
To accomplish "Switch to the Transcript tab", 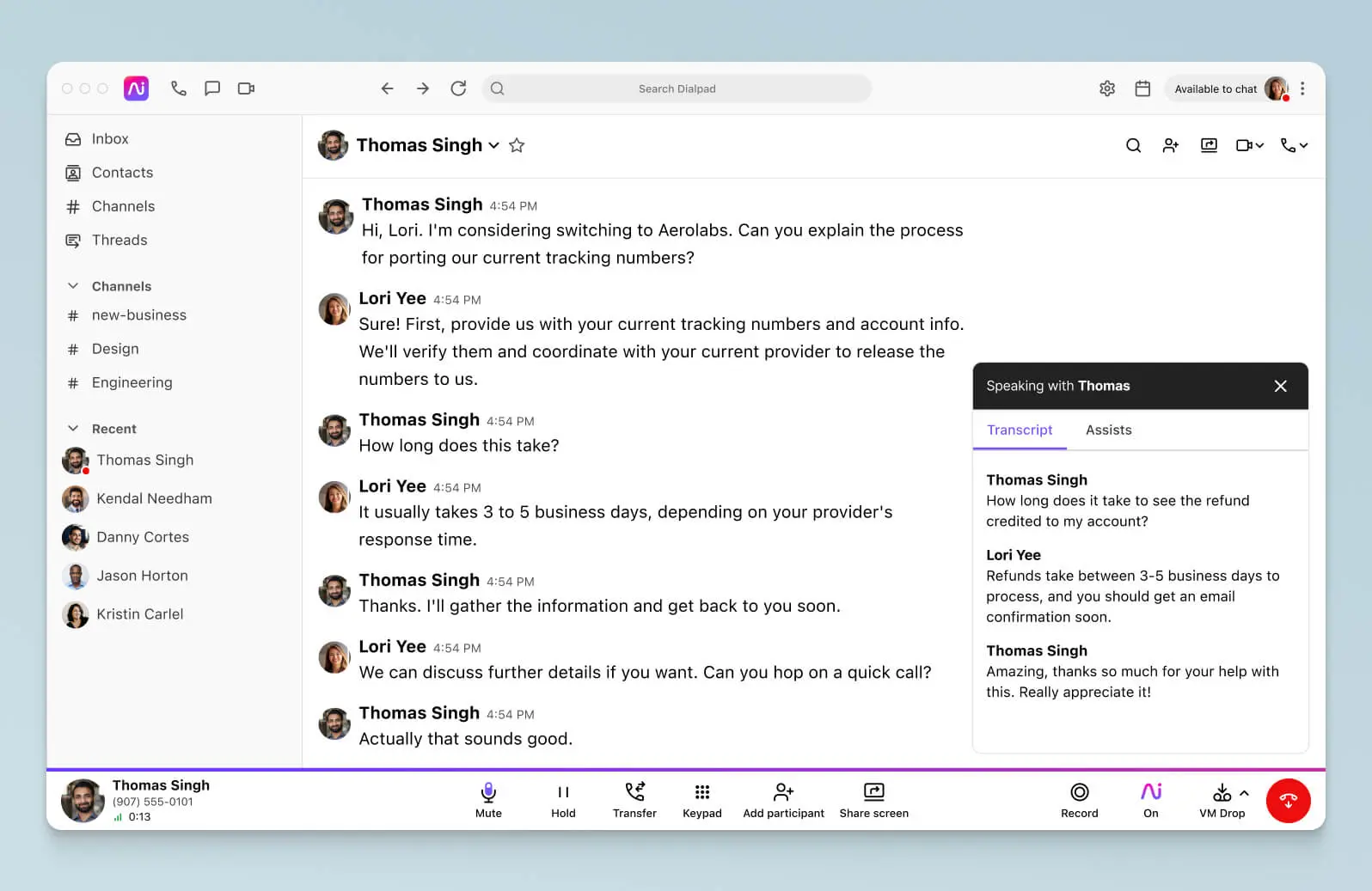I will [x=1020, y=430].
